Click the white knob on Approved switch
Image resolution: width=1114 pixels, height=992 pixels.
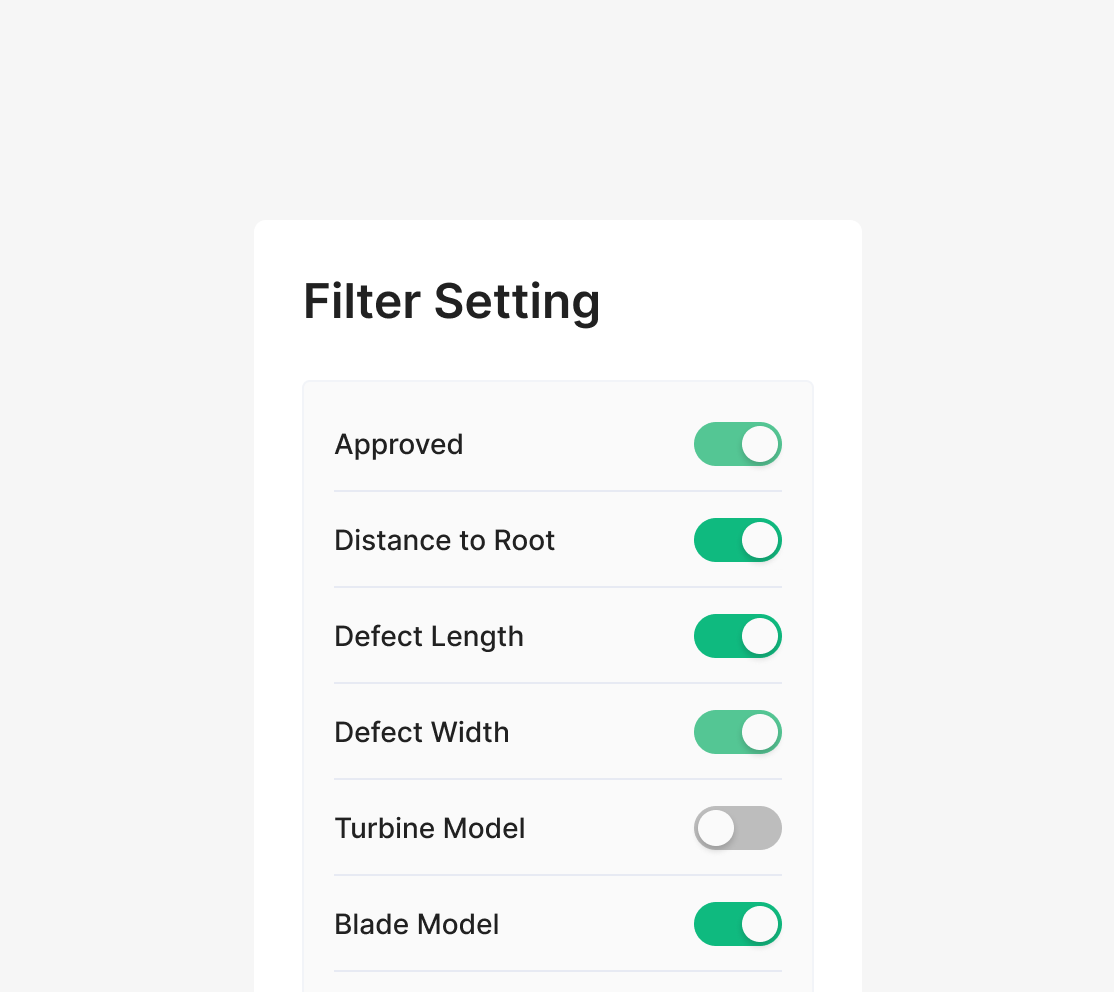pos(760,444)
